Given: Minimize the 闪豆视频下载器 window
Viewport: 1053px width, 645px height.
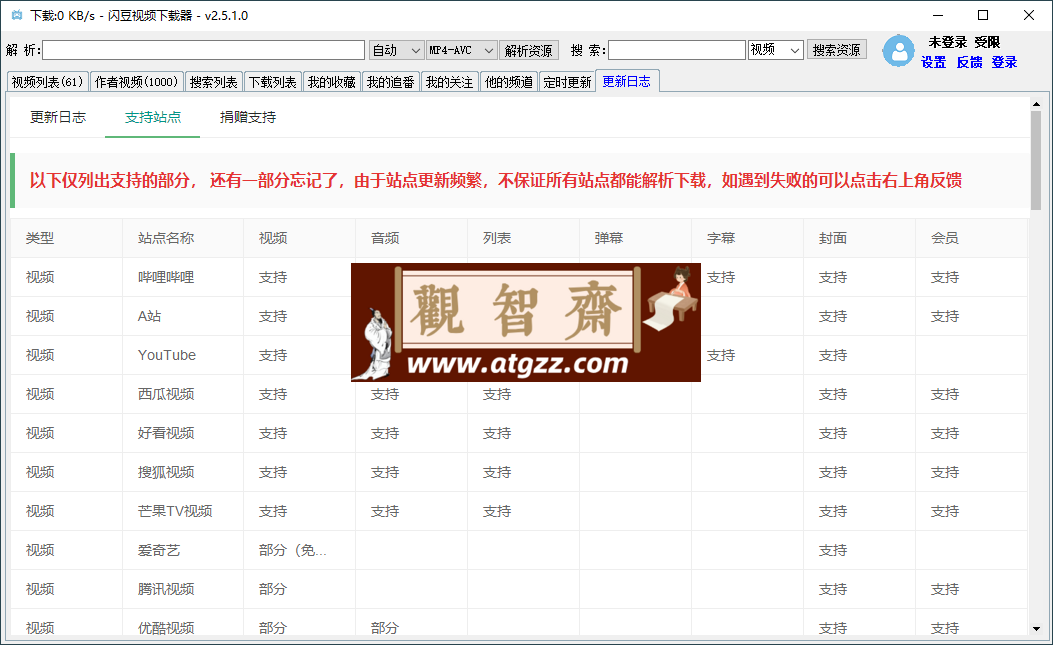Looking at the screenshot, I should point(938,15).
